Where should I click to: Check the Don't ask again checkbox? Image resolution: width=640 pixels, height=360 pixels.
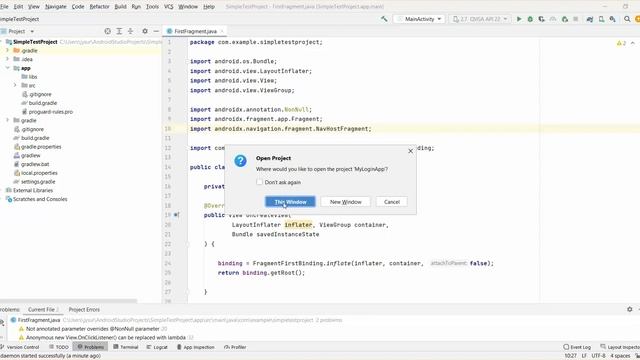pos(260,182)
